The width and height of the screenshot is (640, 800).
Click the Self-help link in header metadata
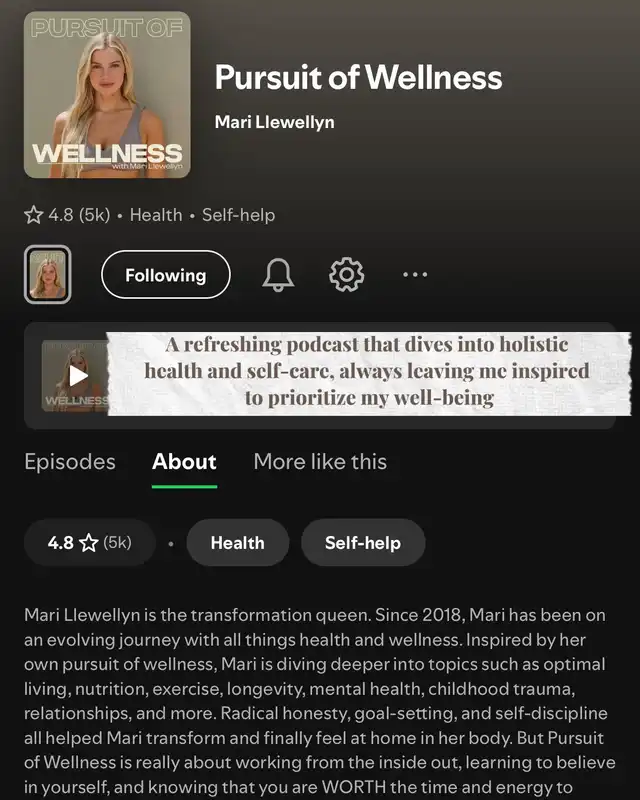coord(238,215)
